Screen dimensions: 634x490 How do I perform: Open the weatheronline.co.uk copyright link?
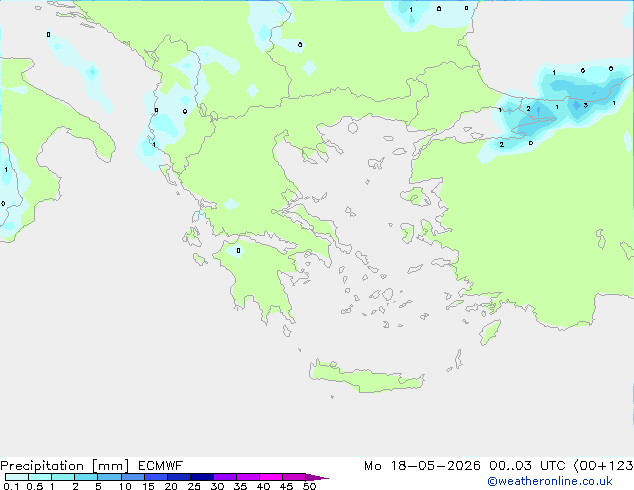click(x=550, y=481)
